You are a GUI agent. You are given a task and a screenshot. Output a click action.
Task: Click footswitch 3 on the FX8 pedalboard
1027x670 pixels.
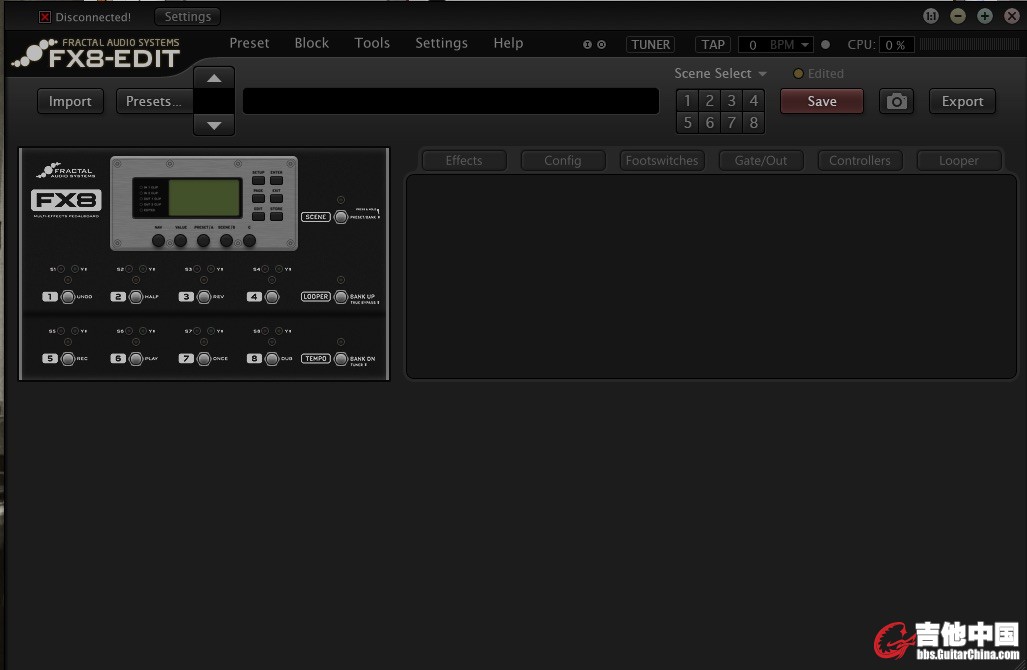(204, 297)
